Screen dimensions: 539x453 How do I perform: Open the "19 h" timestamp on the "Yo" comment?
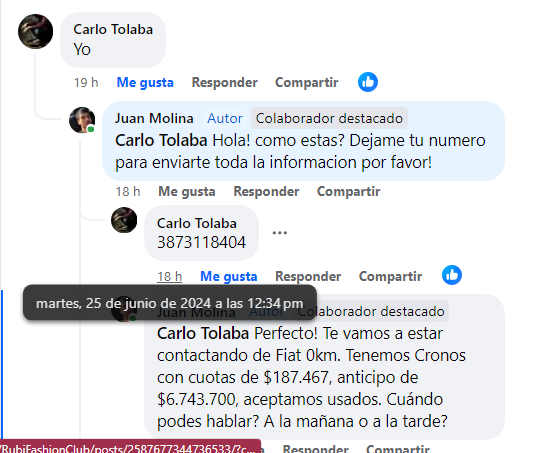pos(86,82)
